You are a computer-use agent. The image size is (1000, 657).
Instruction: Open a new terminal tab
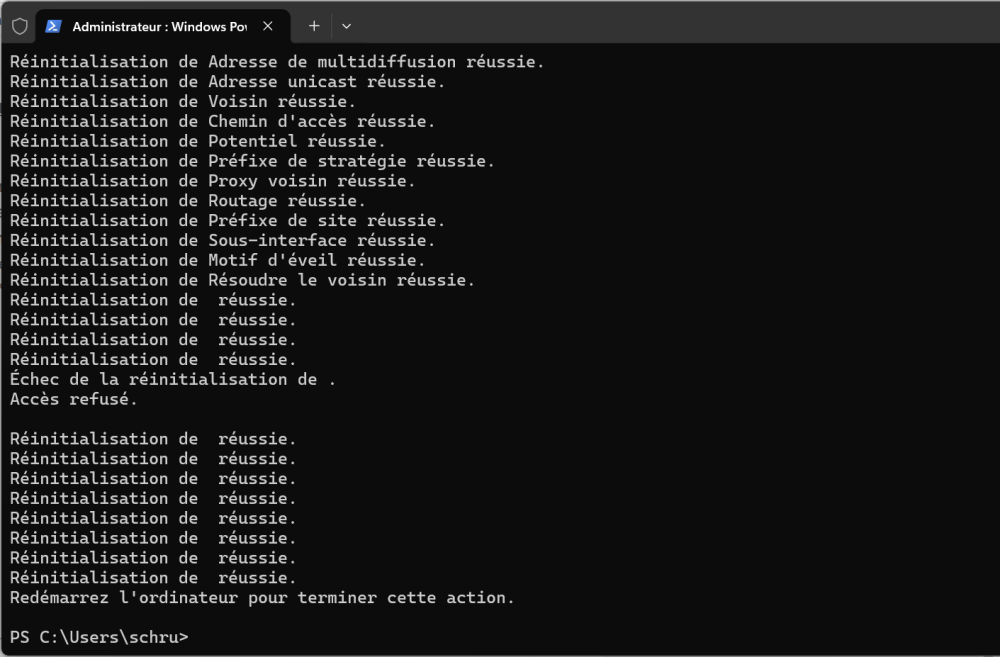click(314, 26)
